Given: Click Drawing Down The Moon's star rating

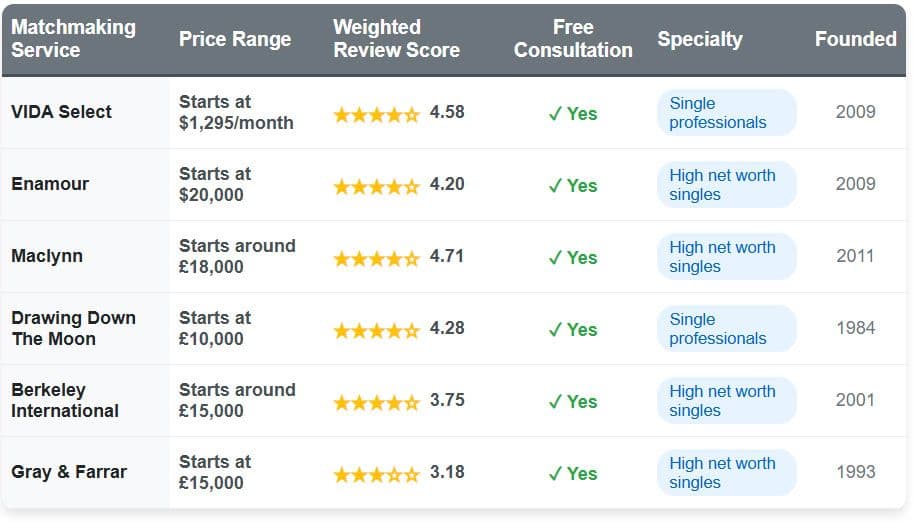Looking at the screenshot, I should 376,330.
